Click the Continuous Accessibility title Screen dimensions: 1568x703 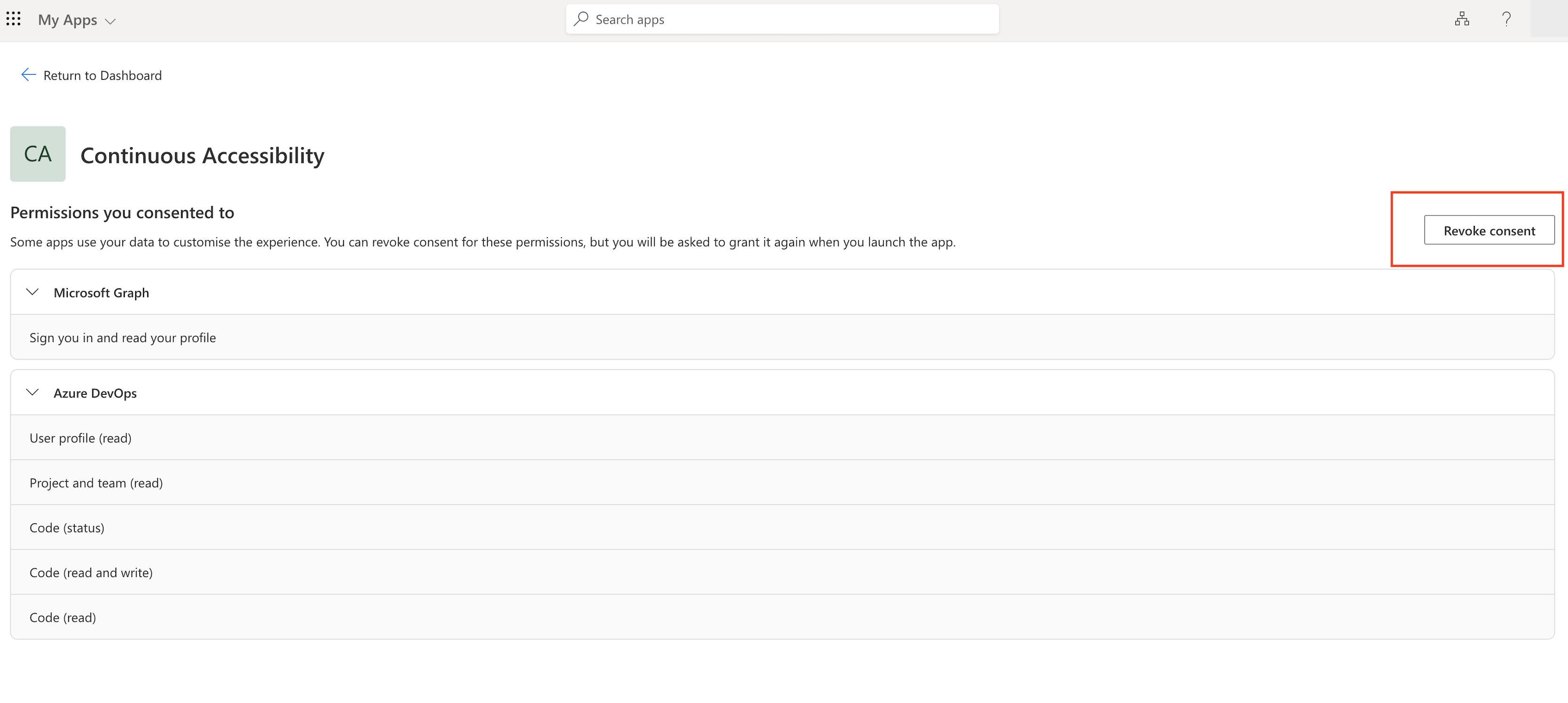pyautogui.click(x=202, y=155)
